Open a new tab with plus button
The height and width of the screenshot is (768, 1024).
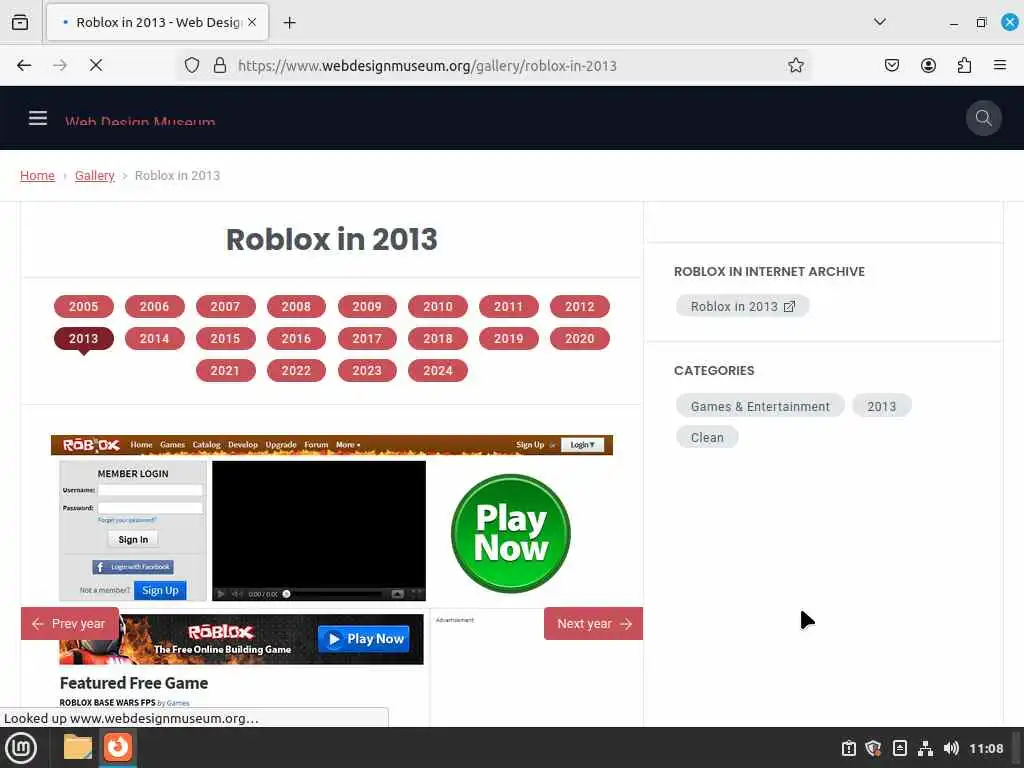(x=289, y=22)
